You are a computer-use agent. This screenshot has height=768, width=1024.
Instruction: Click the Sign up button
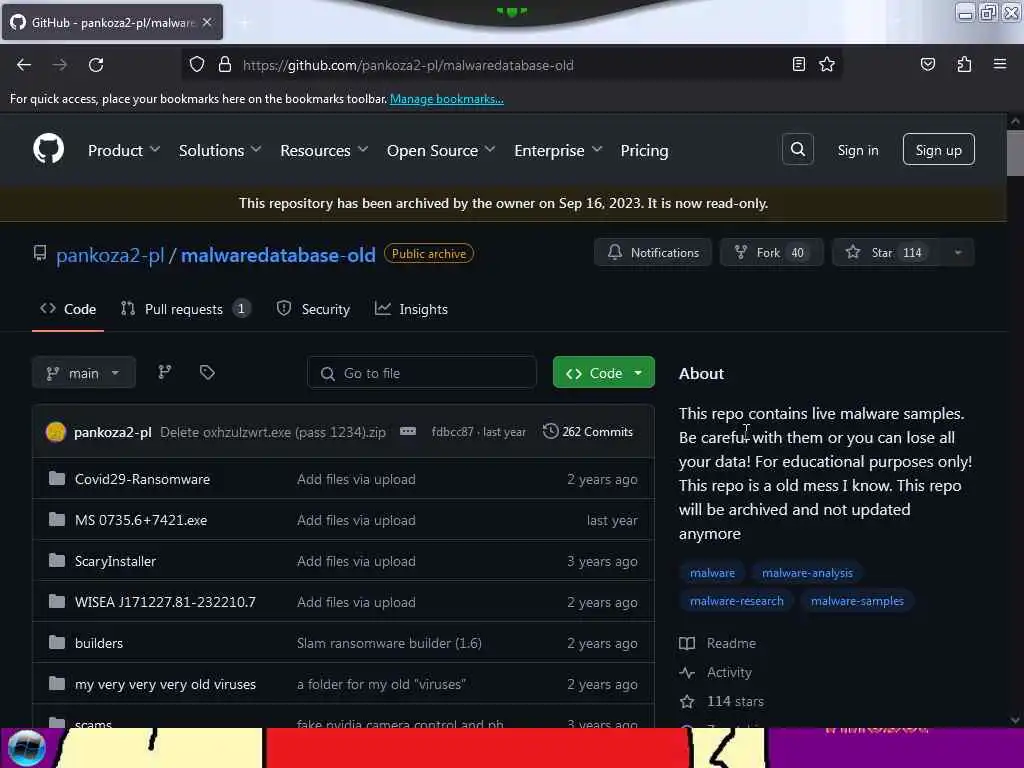(x=938, y=150)
